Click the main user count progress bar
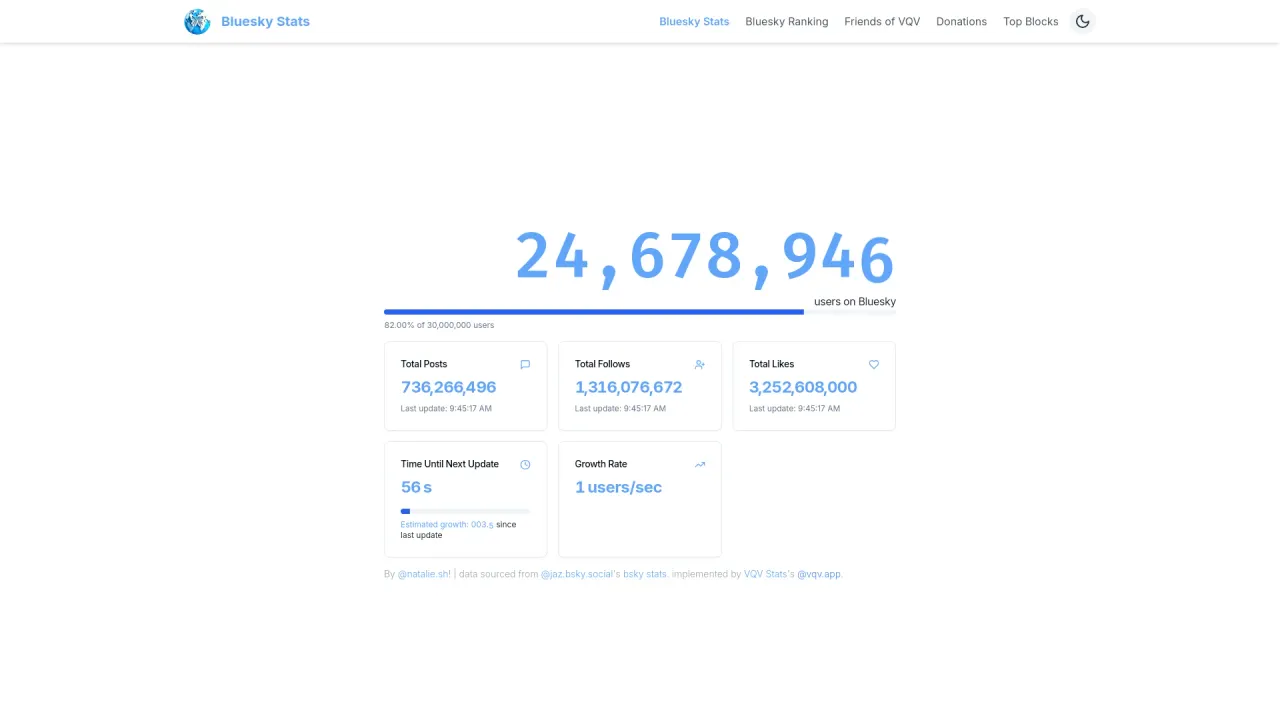Image resolution: width=1280 pixels, height=720 pixels. pyautogui.click(x=640, y=311)
